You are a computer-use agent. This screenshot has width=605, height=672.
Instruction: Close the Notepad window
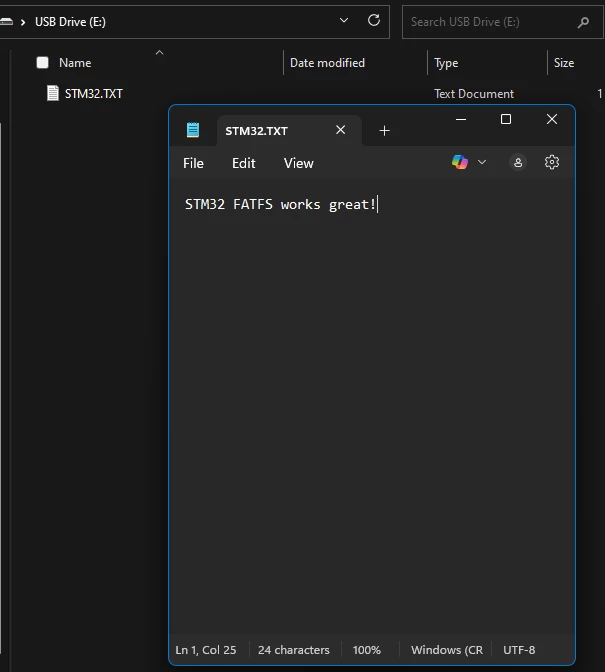coord(552,119)
